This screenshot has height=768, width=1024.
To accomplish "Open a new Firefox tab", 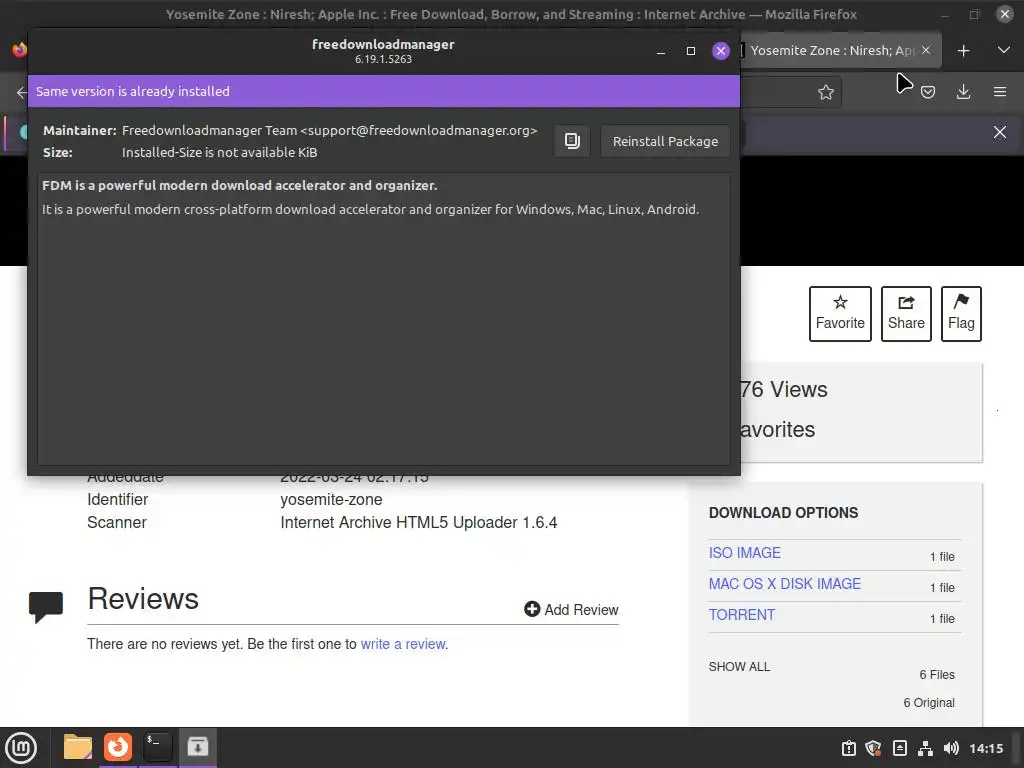I will [963, 50].
